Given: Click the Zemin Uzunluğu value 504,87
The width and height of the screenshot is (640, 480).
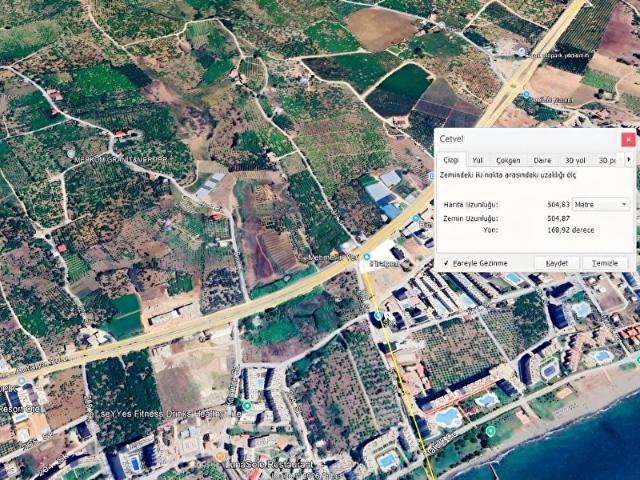Looking at the screenshot, I should (559, 218).
